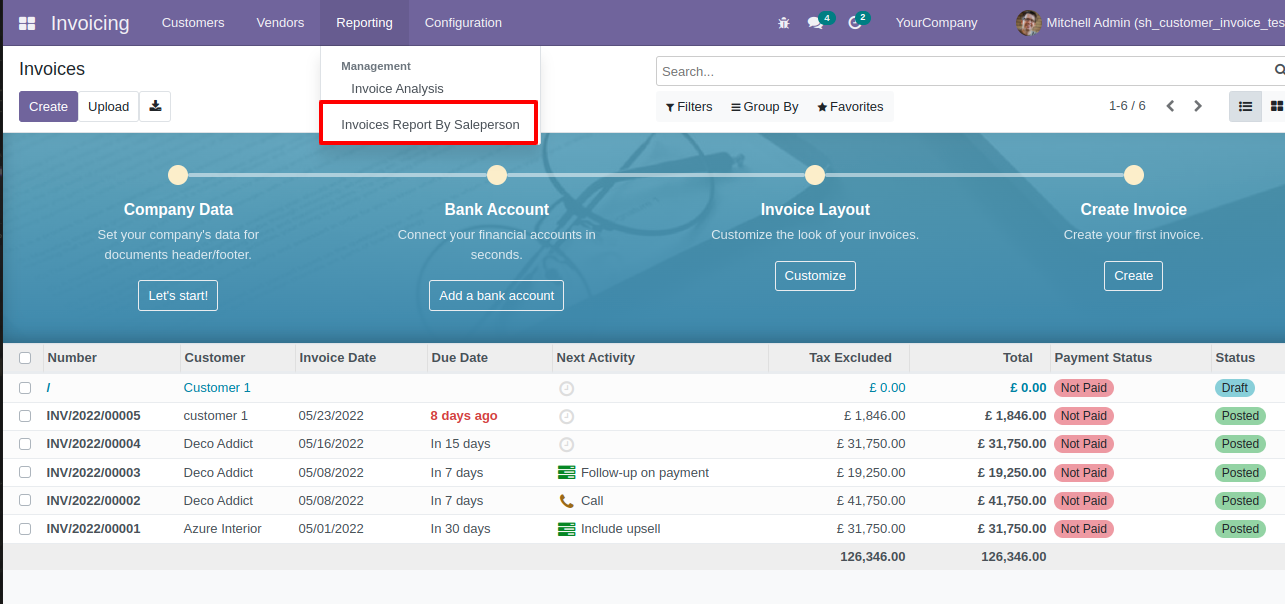Open the Filters dropdown

[689, 107]
